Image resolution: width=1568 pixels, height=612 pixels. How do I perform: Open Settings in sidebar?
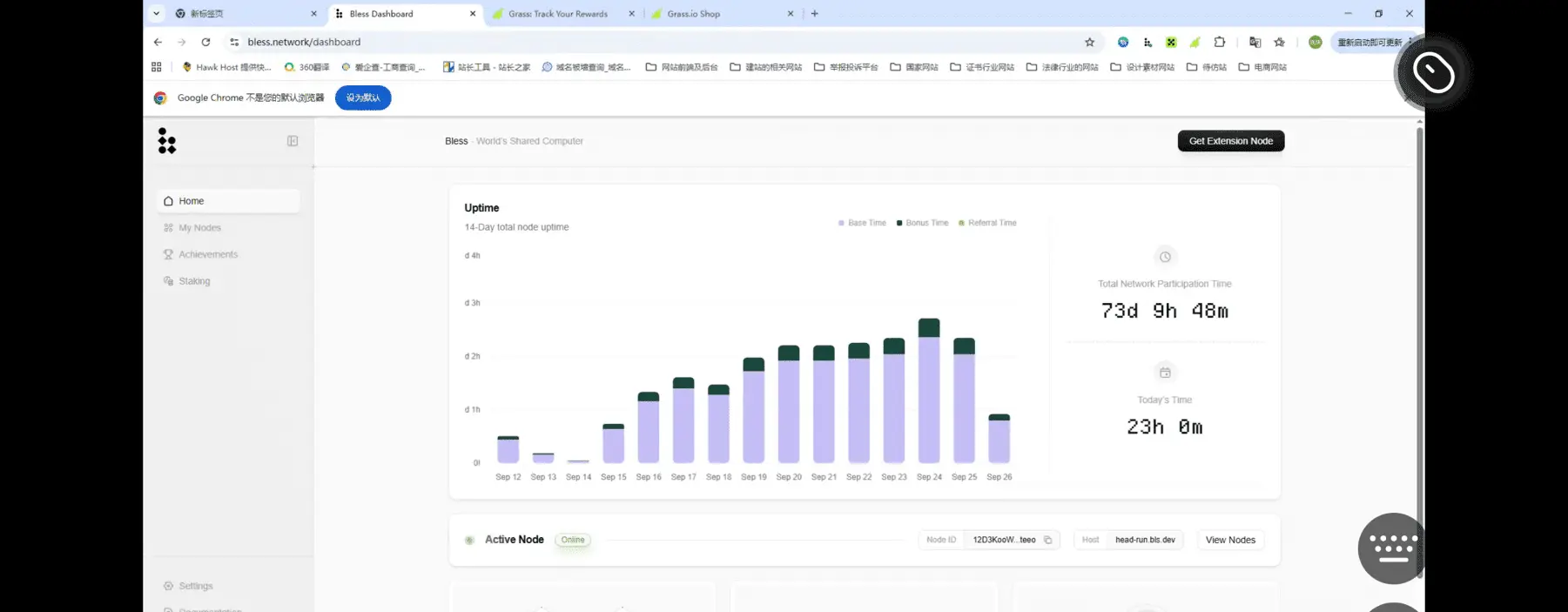pos(188,586)
